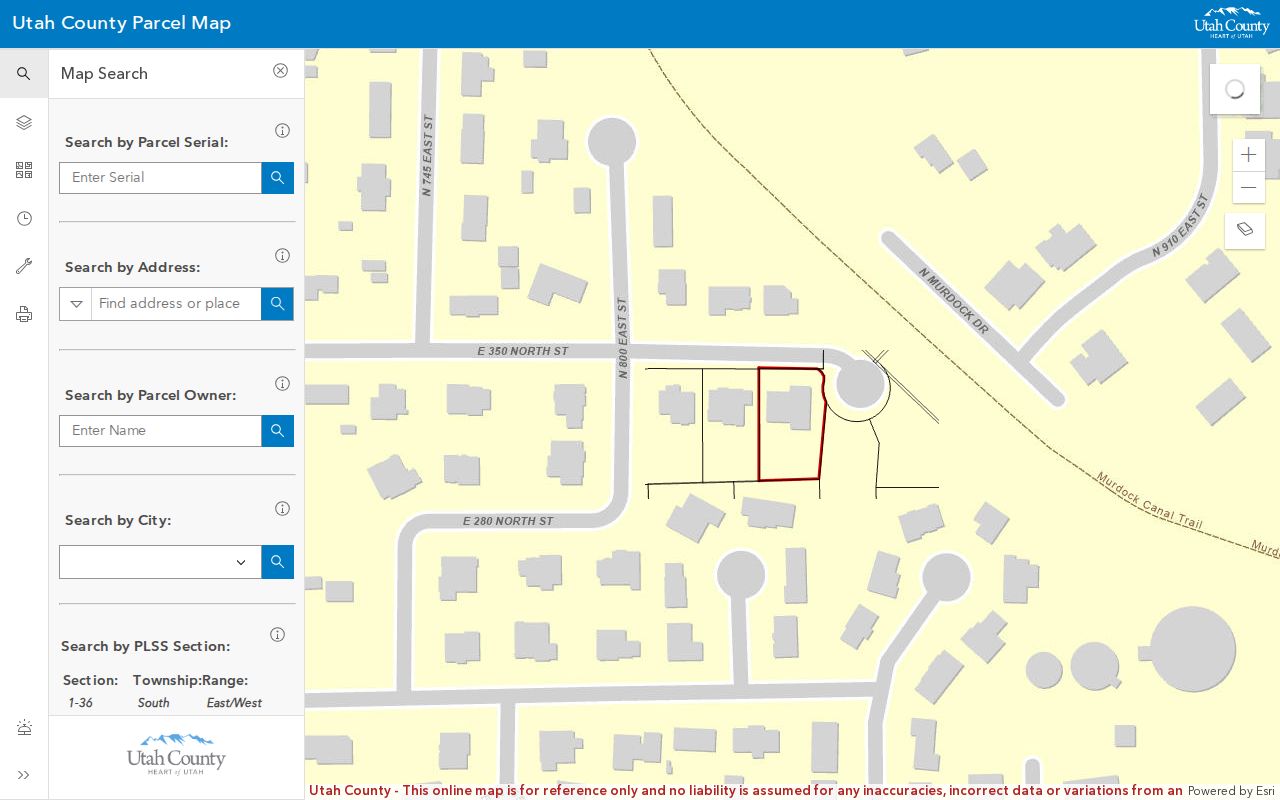Click the Utah County logo below the search panel
This screenshot has width=1280, height=800.
176,755
